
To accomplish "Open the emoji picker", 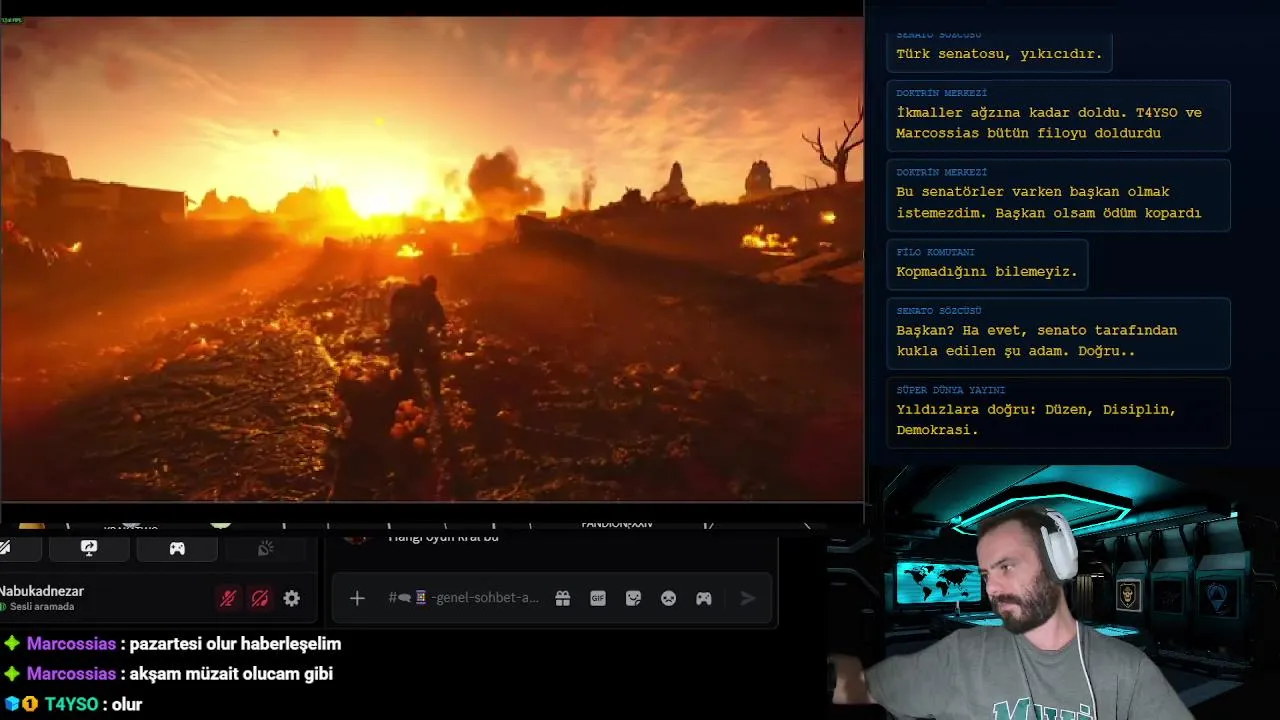I will 668,598.
